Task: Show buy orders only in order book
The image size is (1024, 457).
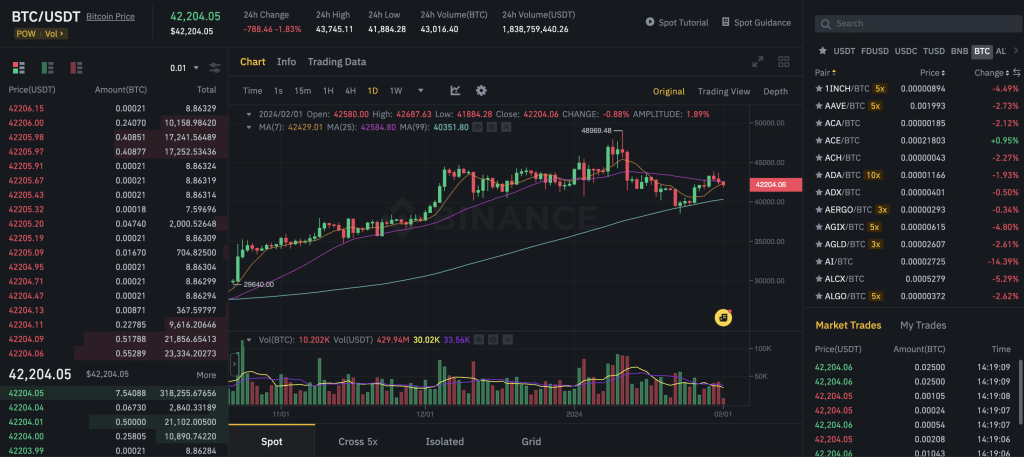Action: click(47, 67)
